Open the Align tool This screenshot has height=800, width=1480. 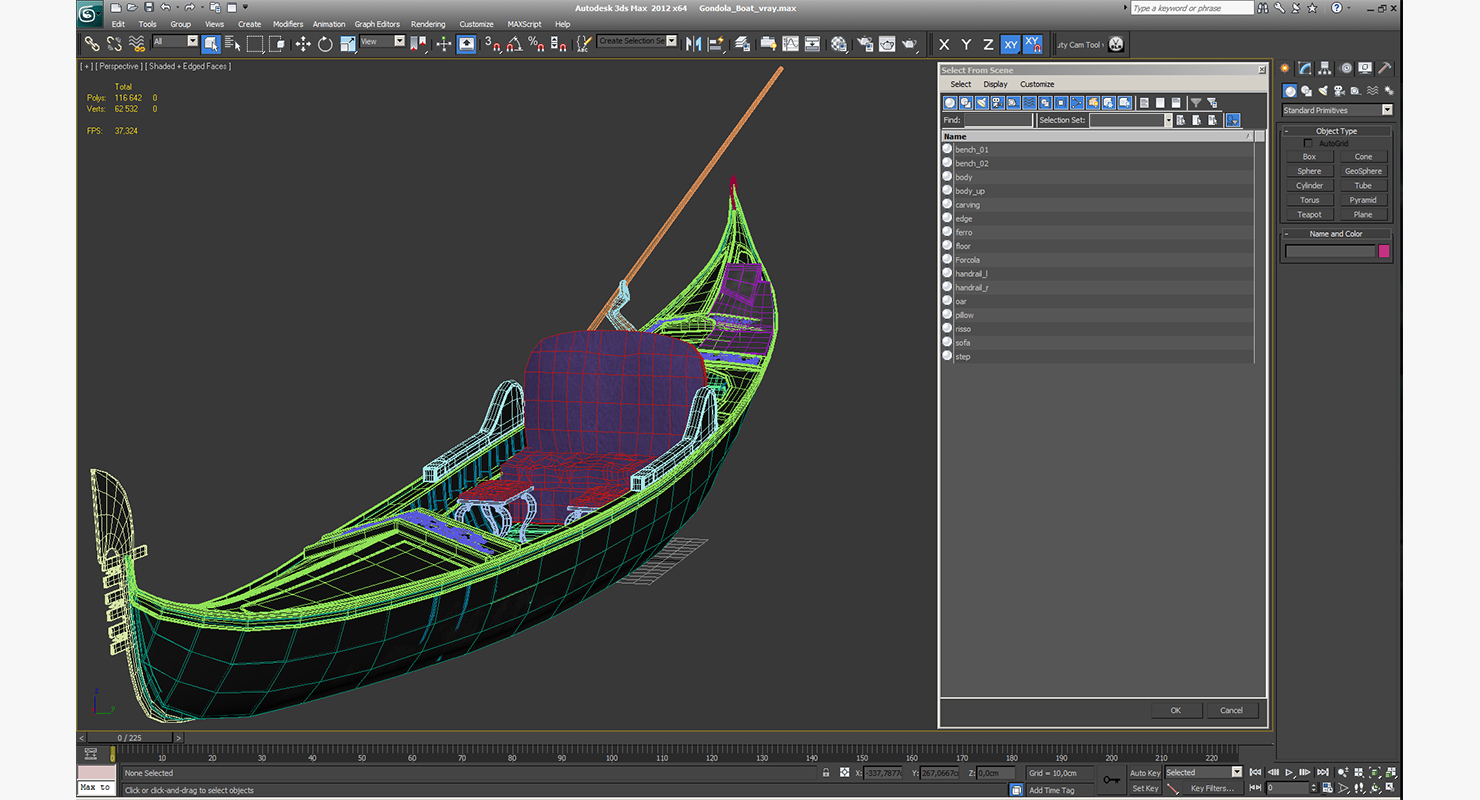(715, 44)
